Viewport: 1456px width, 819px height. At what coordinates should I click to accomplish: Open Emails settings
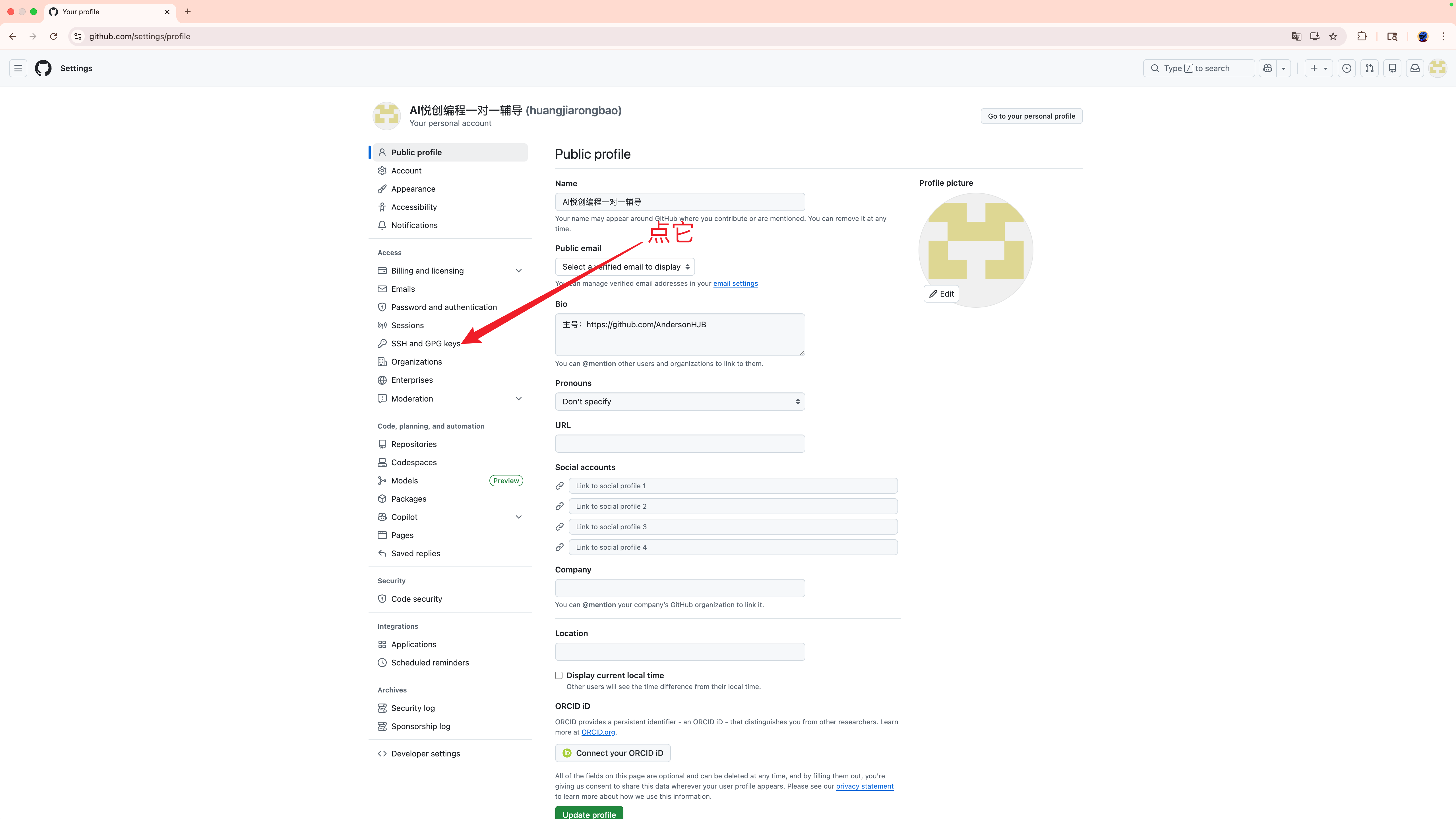pos(450,289)
